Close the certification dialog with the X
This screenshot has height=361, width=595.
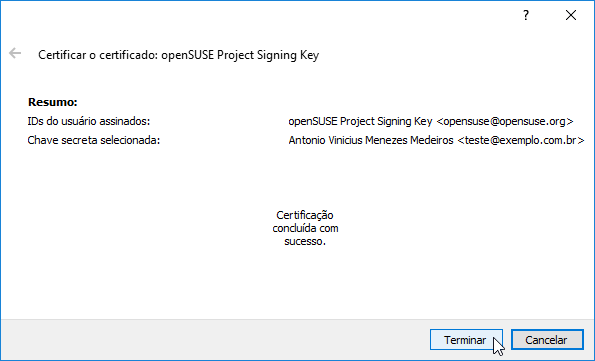coord(571,15)
